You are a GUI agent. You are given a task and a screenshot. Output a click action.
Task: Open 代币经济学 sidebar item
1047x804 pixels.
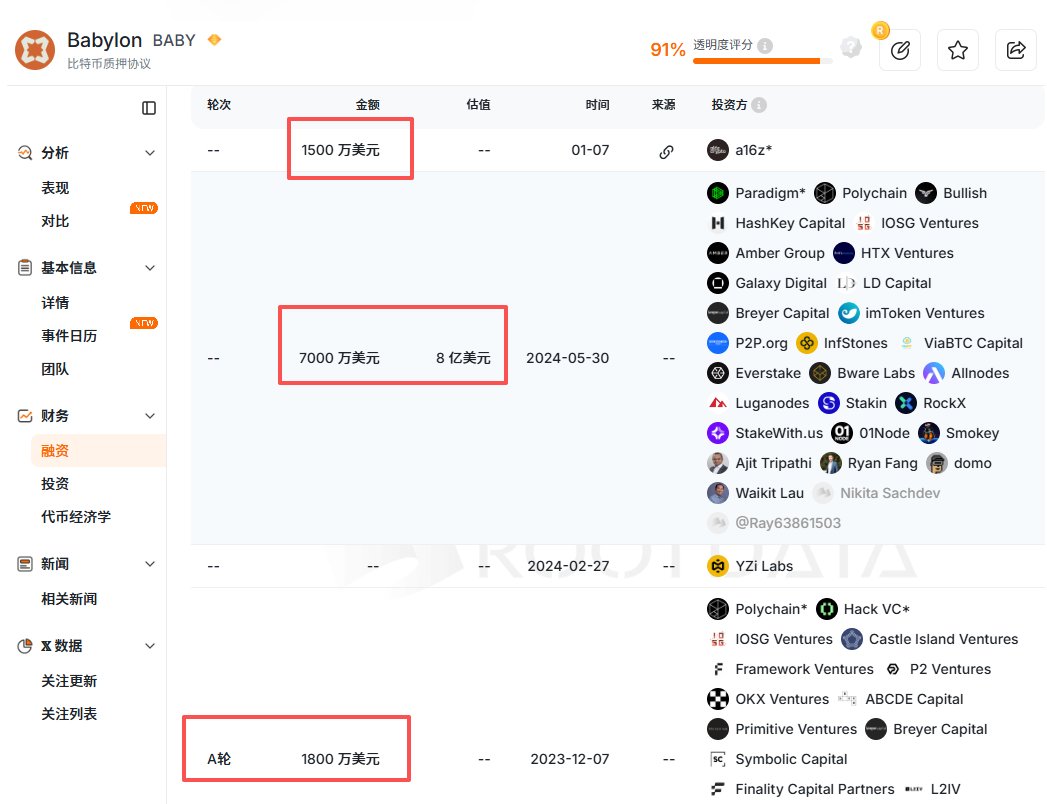pyautogui.click(x=75, y=517)
